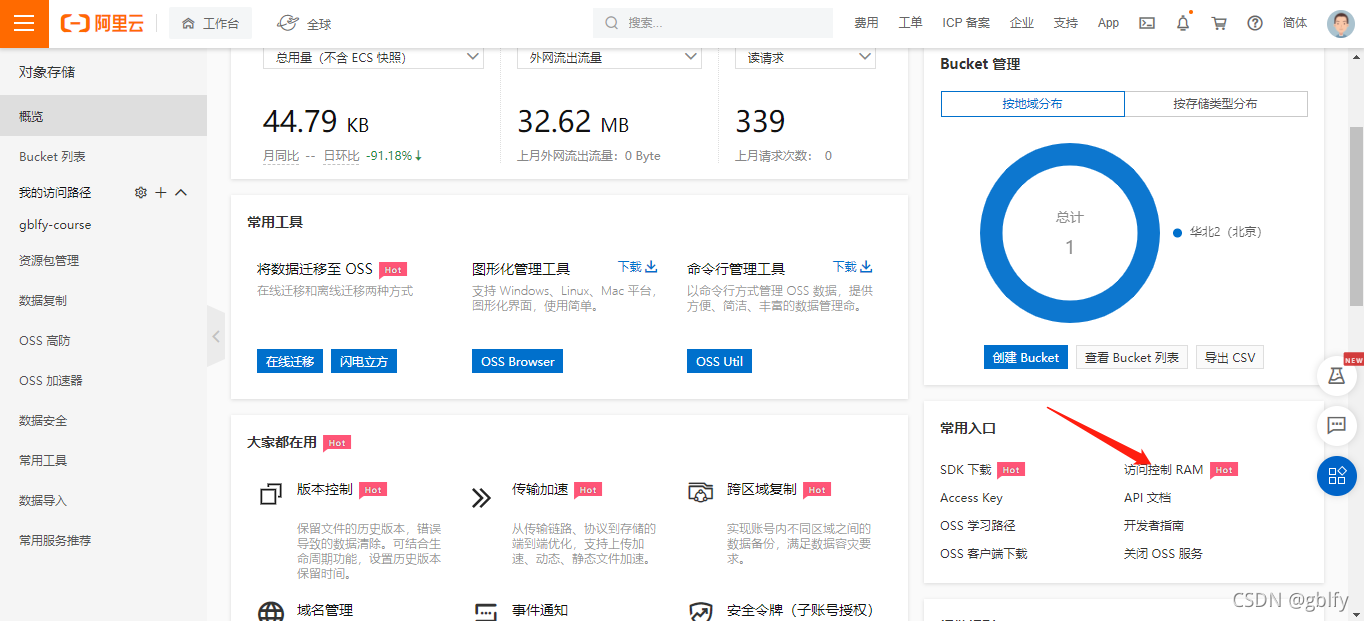Add a new access path with plus icon
The width and height of the screenshot is (1364, 621).
[x=161, y=192]
